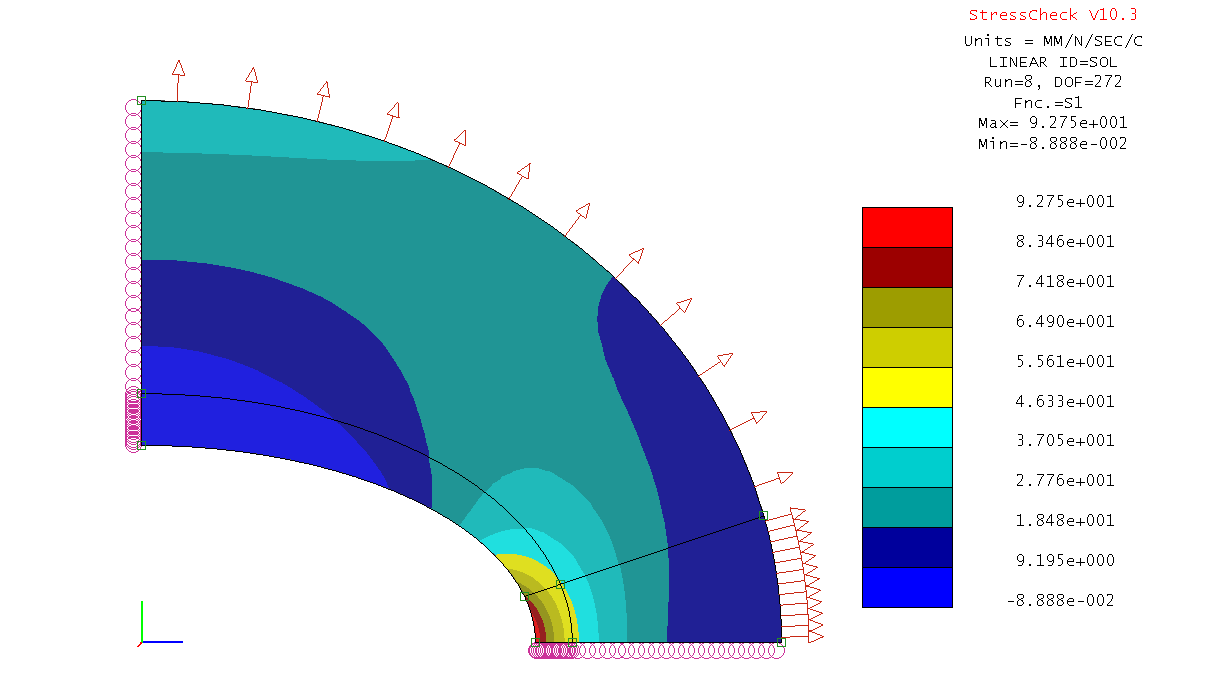This screenshot has height=681, width=1223.
Task: Pick the bright cyan legend swatch
Action: (907, 427)
